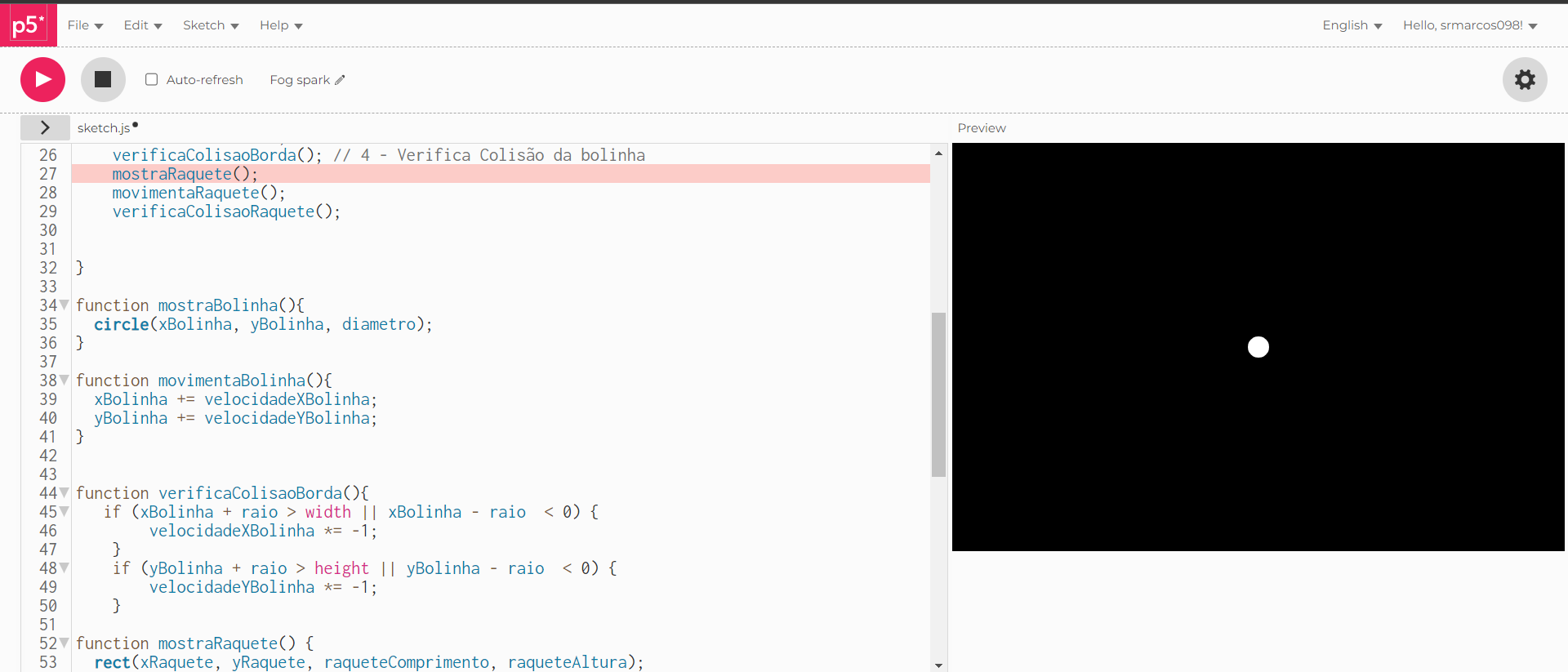Viewport: 1568px width, 672px height.
Task: Click the Preview panel label
Action: (x=982, y=128)
